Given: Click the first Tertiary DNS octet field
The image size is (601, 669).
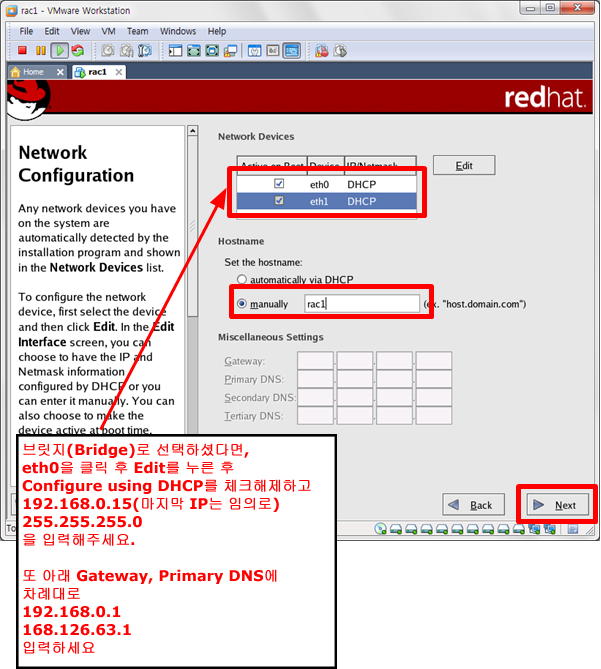Looking at the screenshot, I should point(315,416).
